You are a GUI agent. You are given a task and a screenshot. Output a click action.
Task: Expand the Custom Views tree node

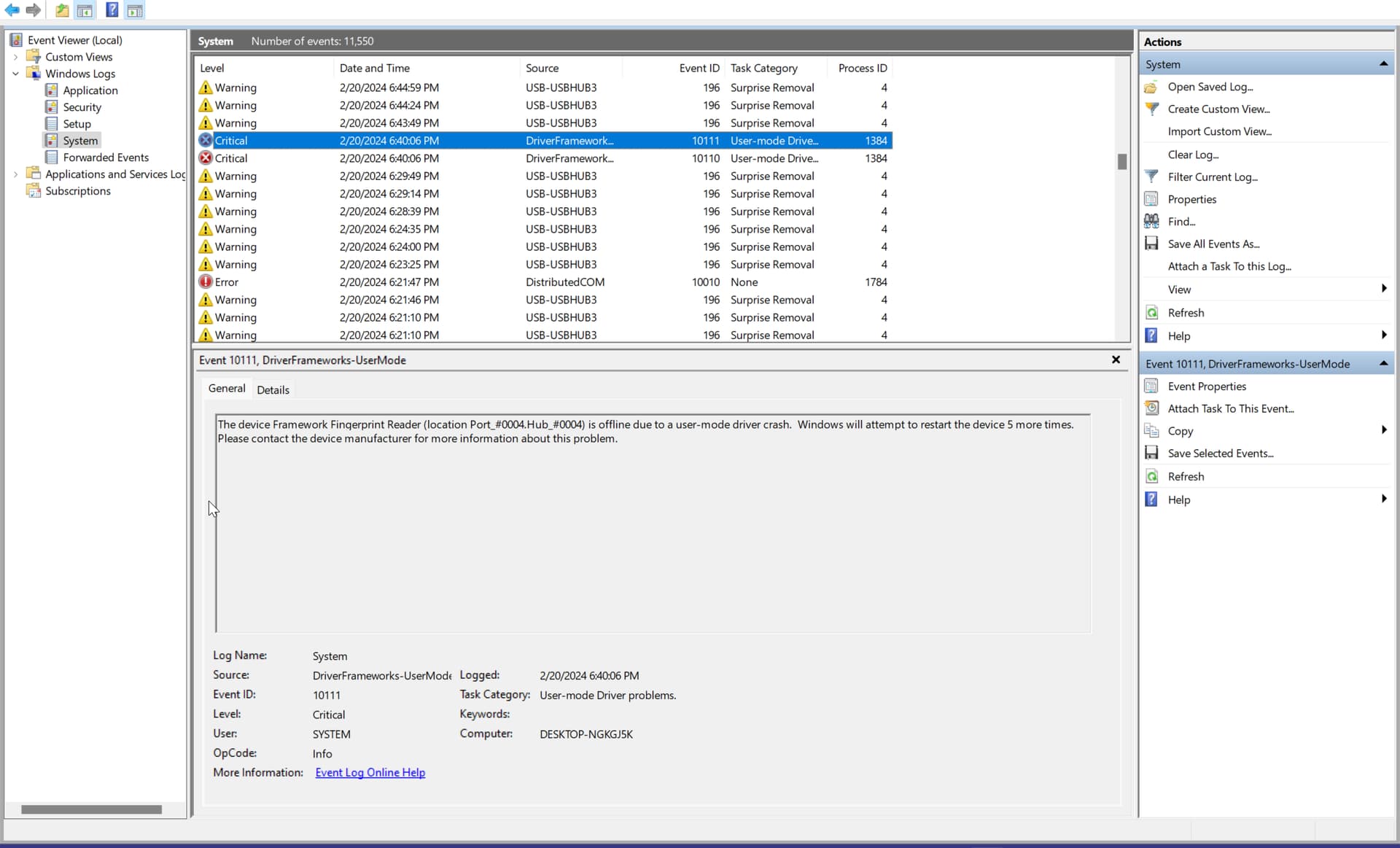point(15,57)
